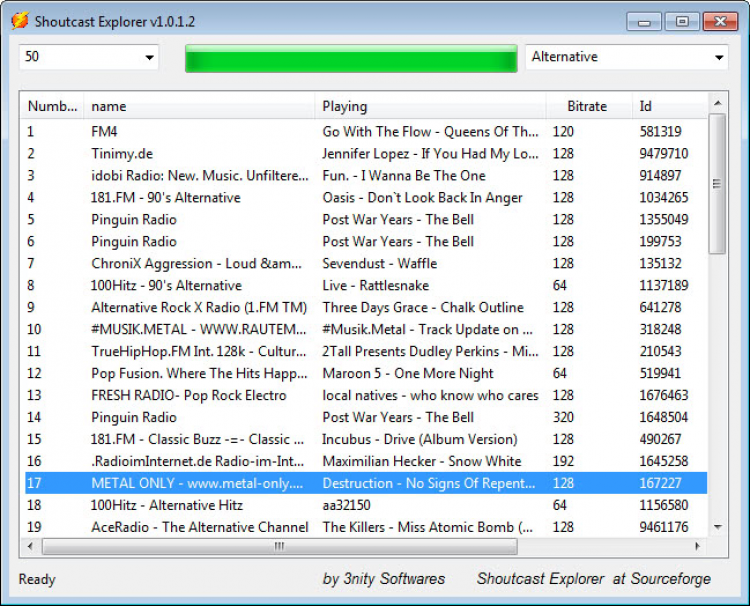750x606 pixels.
Task: Select Pinguin Radio with Id 1355049
Action: pos(366,220)
